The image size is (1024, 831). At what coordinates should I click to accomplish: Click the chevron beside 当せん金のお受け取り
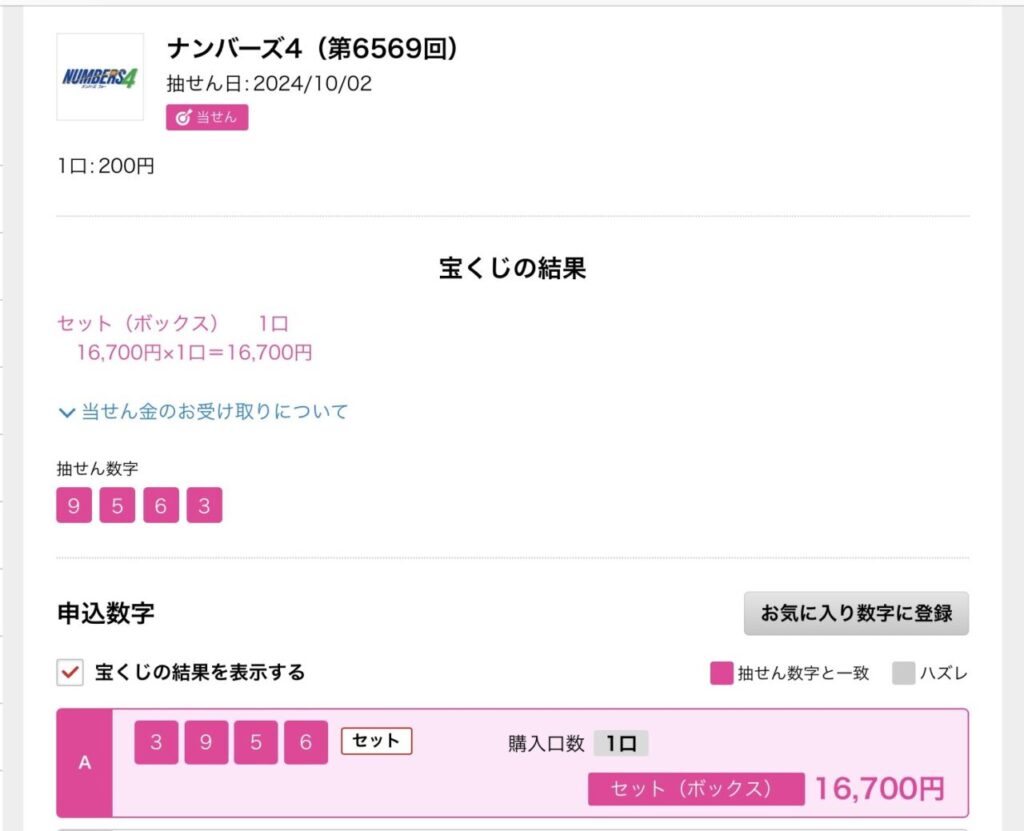67,412
